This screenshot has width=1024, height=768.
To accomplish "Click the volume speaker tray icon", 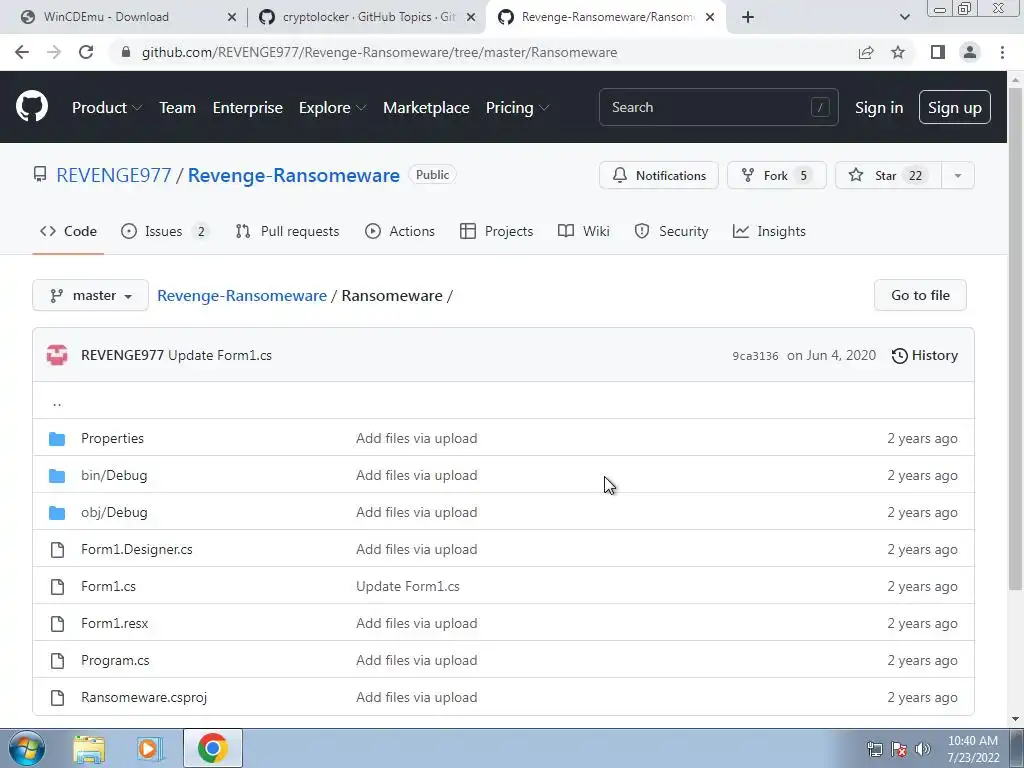I will [922, 750].
